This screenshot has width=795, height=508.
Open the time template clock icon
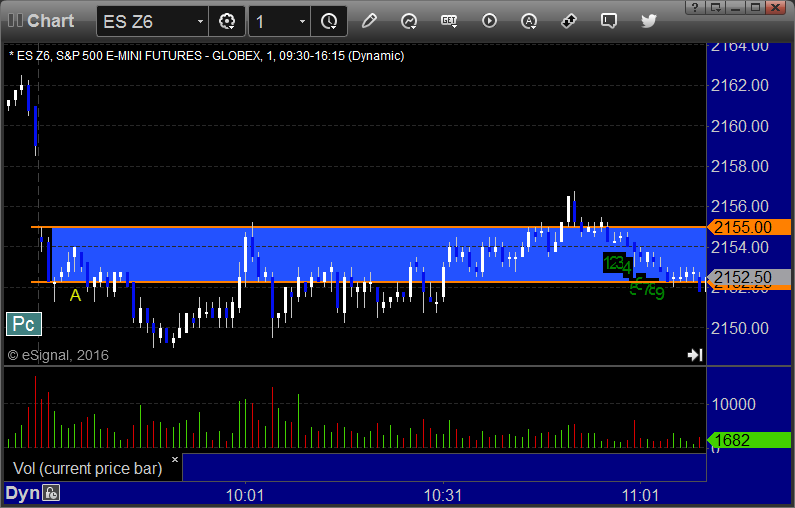[329, 21]
